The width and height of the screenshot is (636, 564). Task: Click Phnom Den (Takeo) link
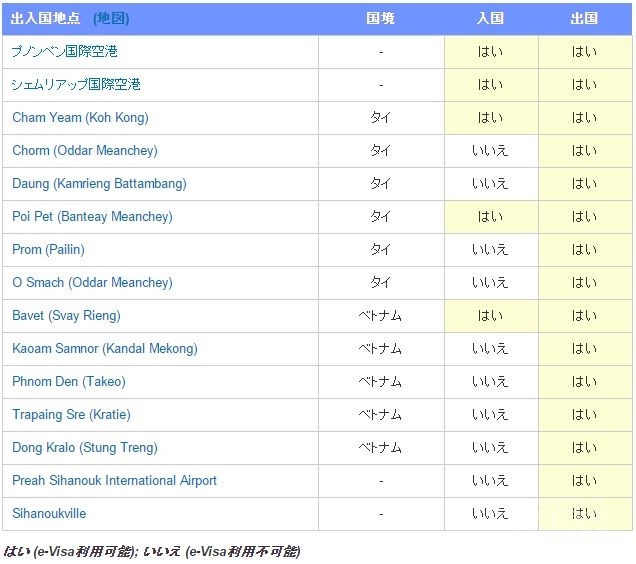pos(69,382)
